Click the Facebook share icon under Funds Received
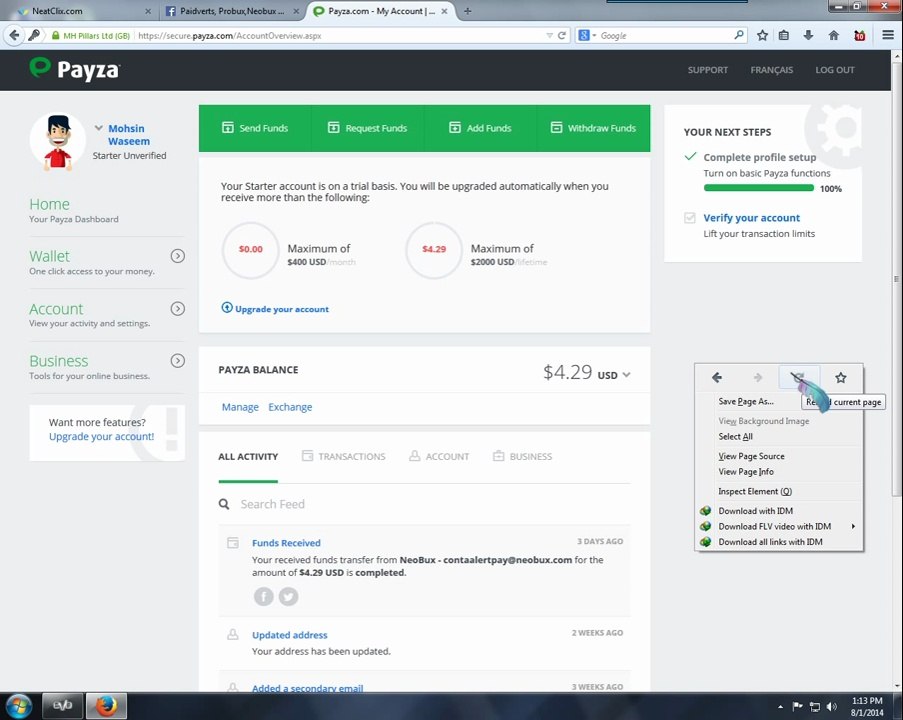 (264, 596)
